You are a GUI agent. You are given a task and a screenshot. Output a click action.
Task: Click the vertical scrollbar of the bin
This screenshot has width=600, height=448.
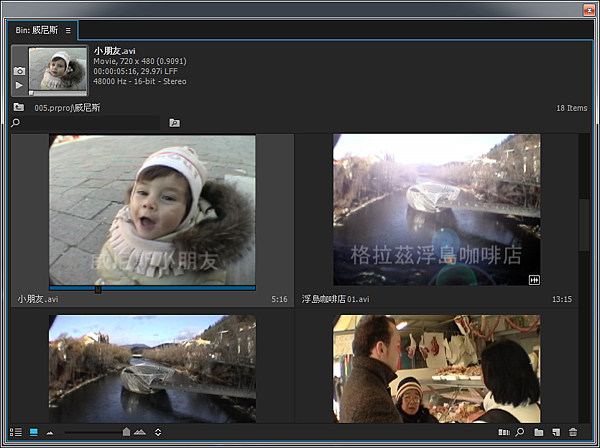pyautogui.click(x=584, y=225)
